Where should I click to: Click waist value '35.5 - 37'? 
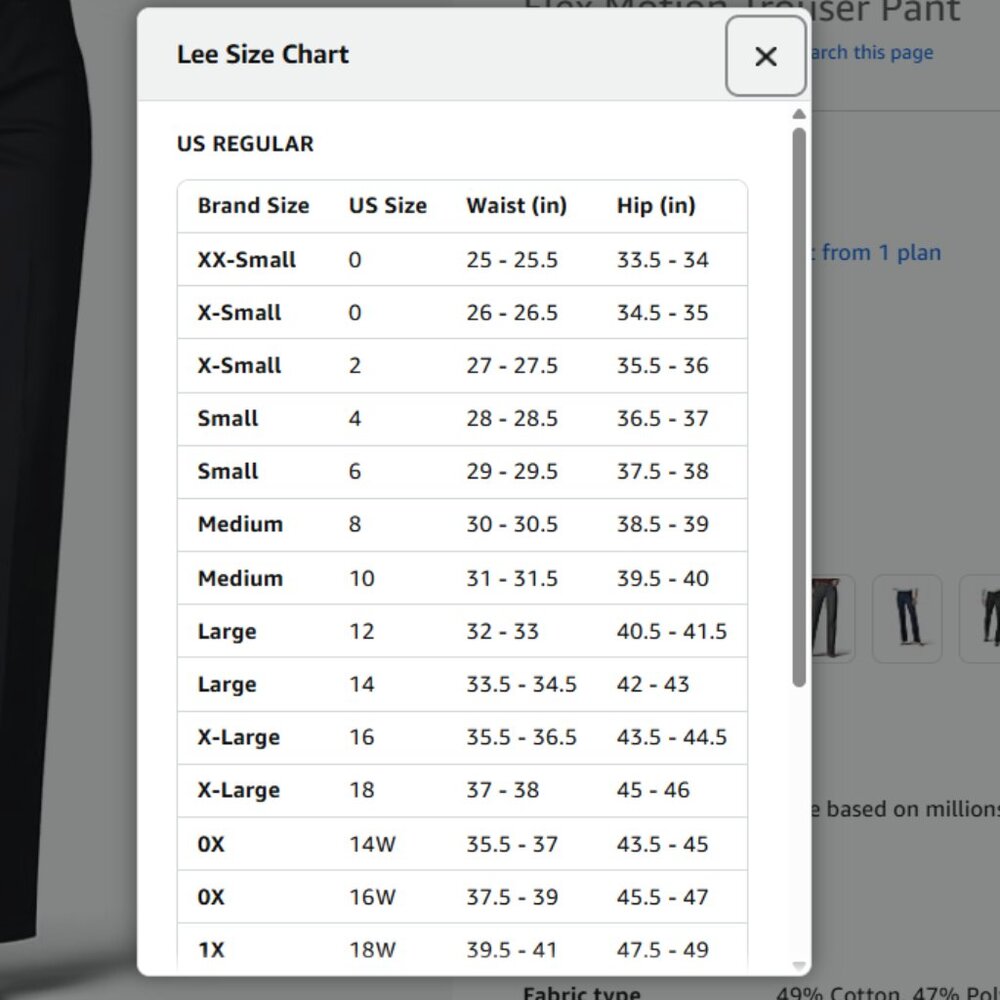tap(512, 844)
